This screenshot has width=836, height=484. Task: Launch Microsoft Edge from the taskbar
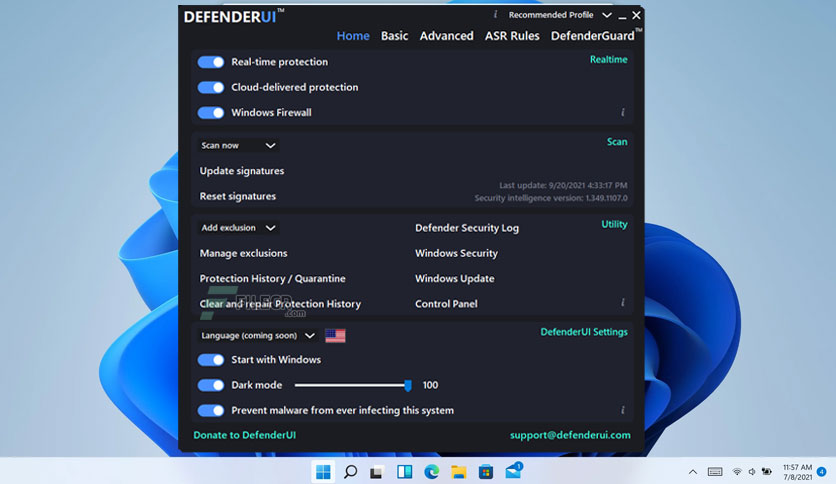pyautogui.click(x=432, y=471)
